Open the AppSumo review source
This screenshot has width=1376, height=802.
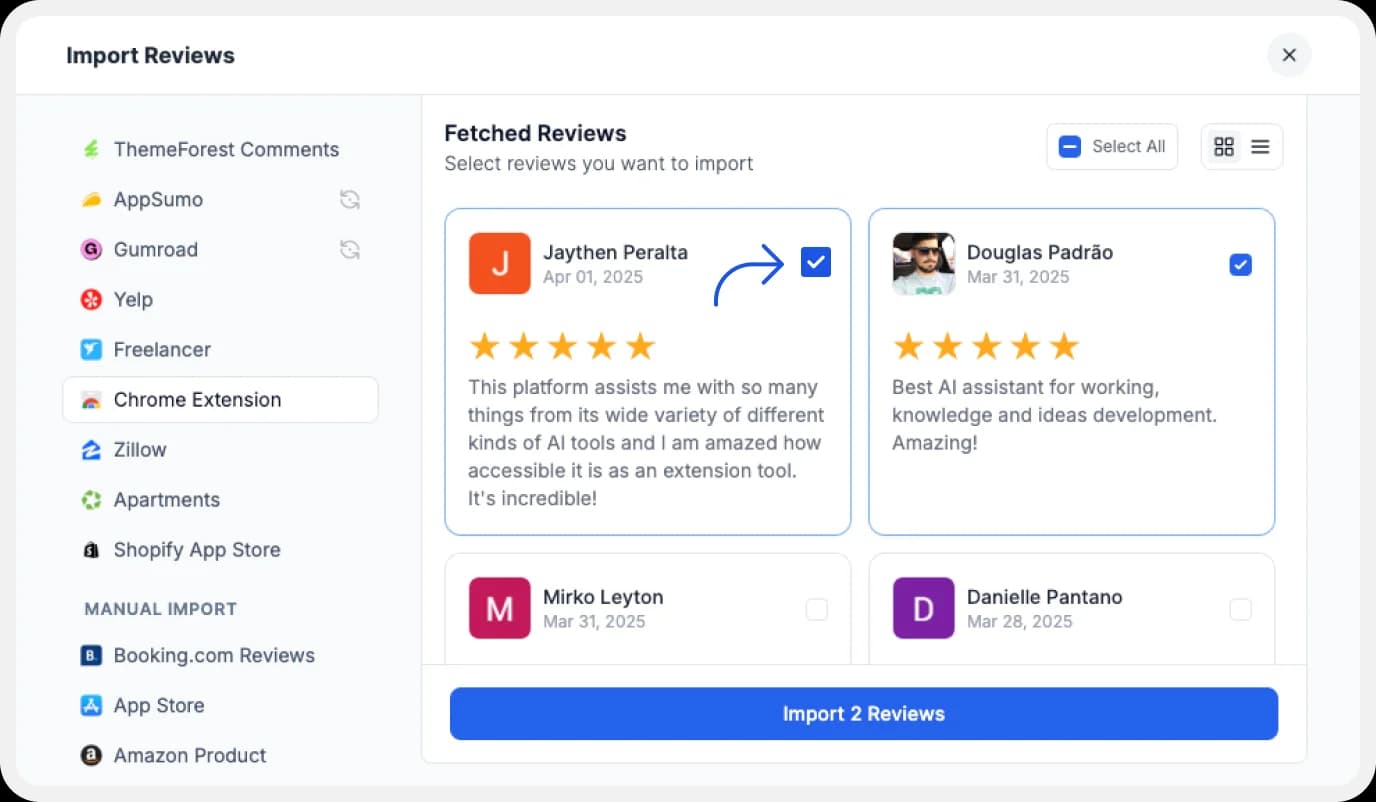click(x=157, y=199)
